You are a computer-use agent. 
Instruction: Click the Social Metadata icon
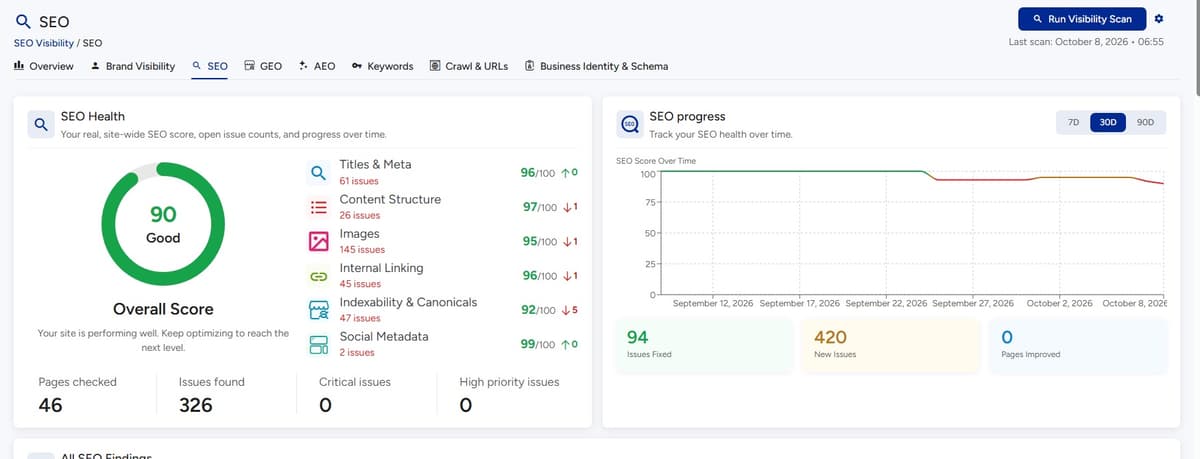318,344
